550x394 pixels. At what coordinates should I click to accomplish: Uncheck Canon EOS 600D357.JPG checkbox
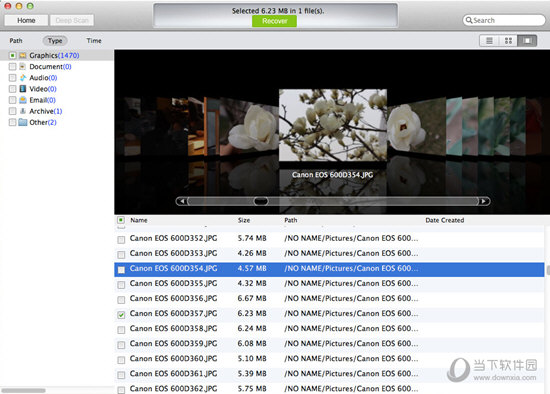pyautogui.click(x=121, y=315)
